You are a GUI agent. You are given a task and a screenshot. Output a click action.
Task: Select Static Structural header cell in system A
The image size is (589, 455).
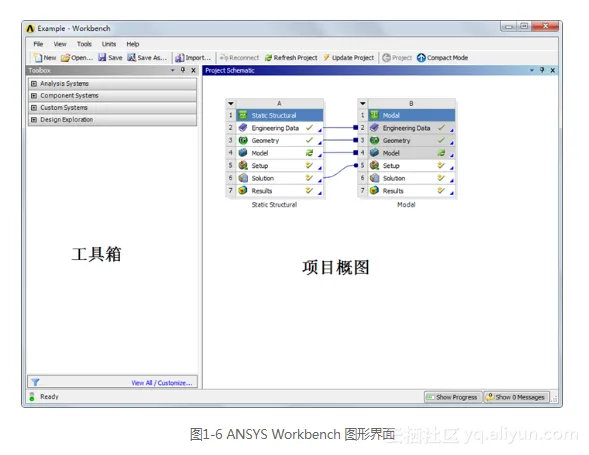point(279,115)
